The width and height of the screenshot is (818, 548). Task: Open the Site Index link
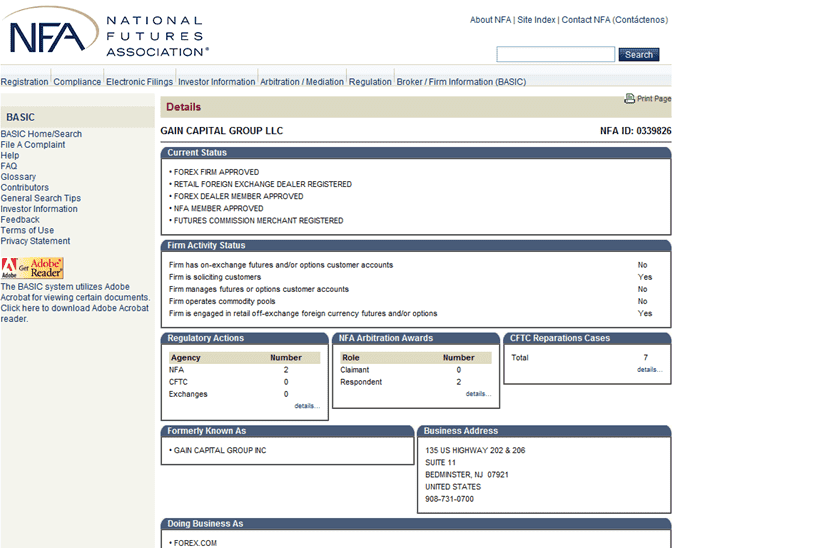point(536,20)
